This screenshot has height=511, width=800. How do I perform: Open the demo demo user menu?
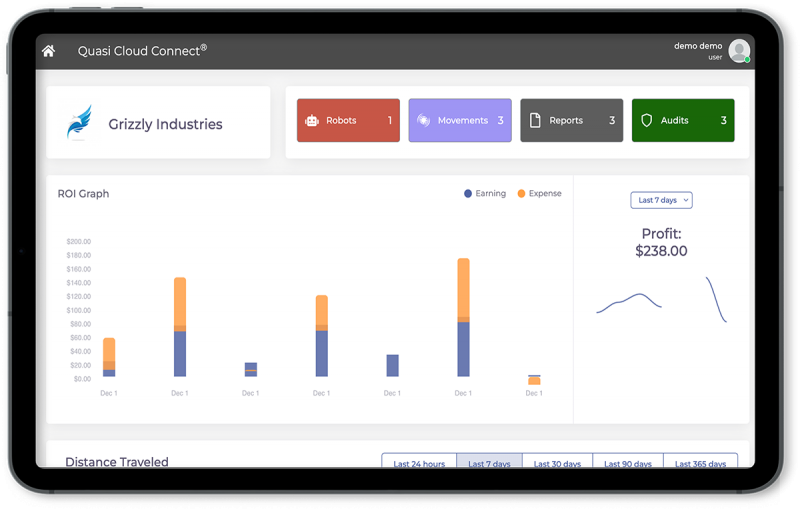[698, 46]
